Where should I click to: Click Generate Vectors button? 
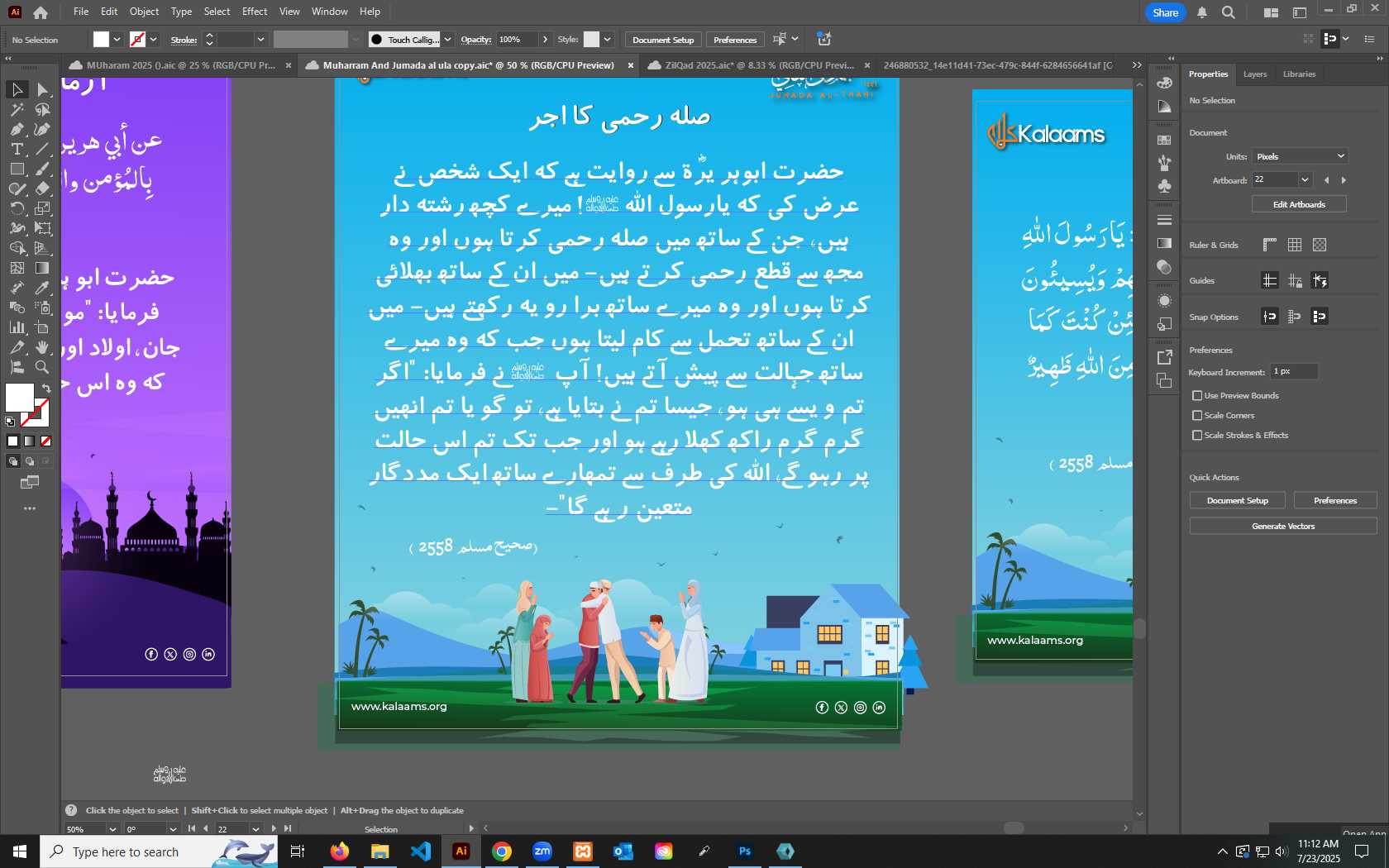click(x=1283, y=526)
